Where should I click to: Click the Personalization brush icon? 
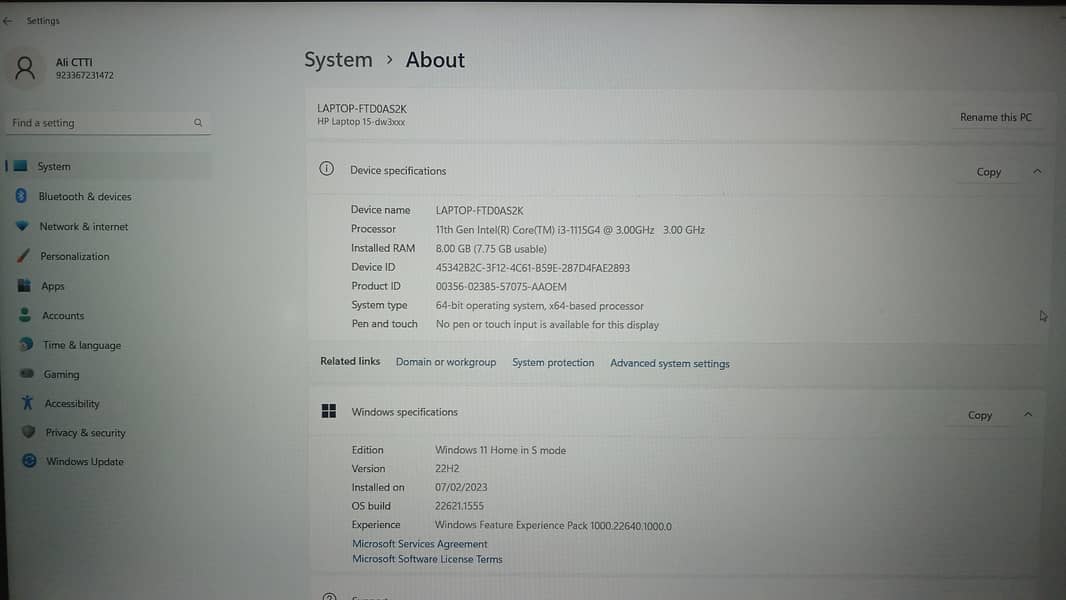pos(23,257)
